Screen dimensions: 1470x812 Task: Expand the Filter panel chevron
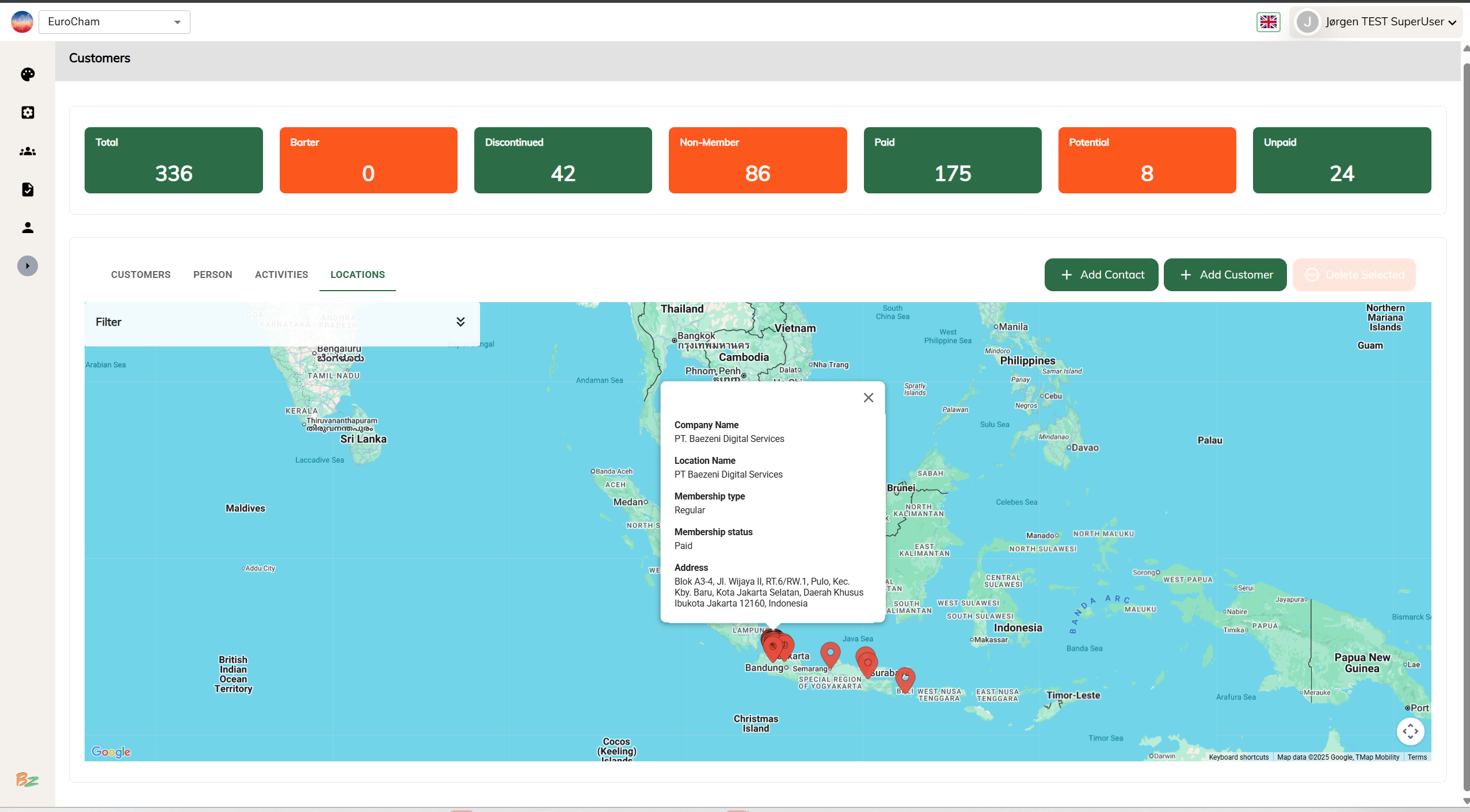460,322
